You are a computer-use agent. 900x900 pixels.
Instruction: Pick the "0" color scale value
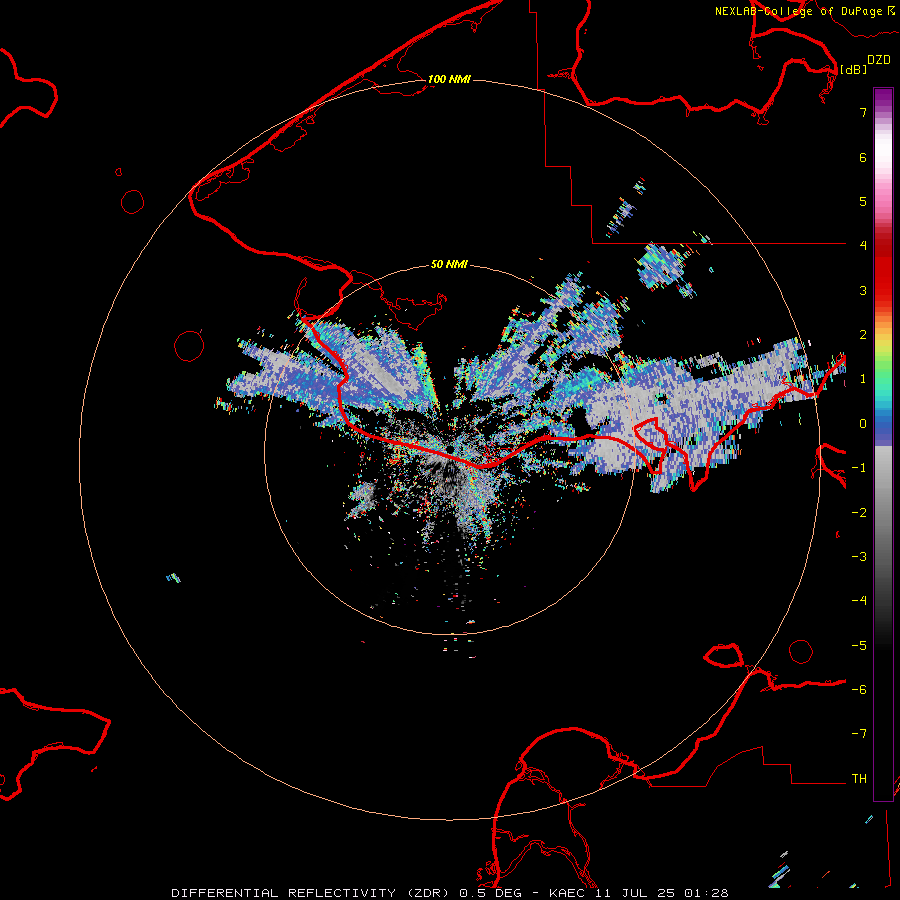[x=863, y=424]
